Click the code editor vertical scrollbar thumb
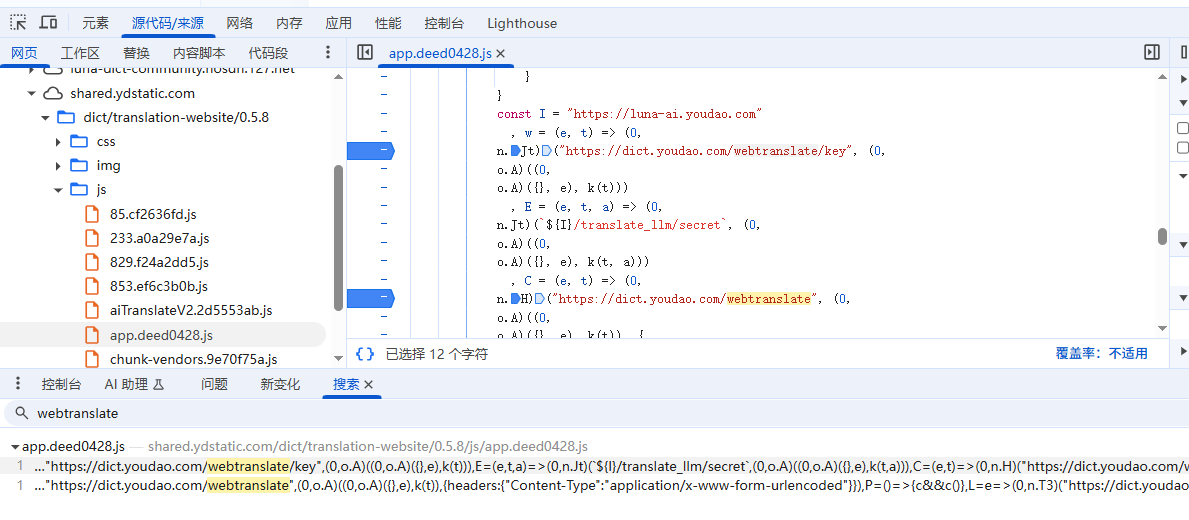The height and width of the screenshot is (520, 1189). click(1162, 237)
